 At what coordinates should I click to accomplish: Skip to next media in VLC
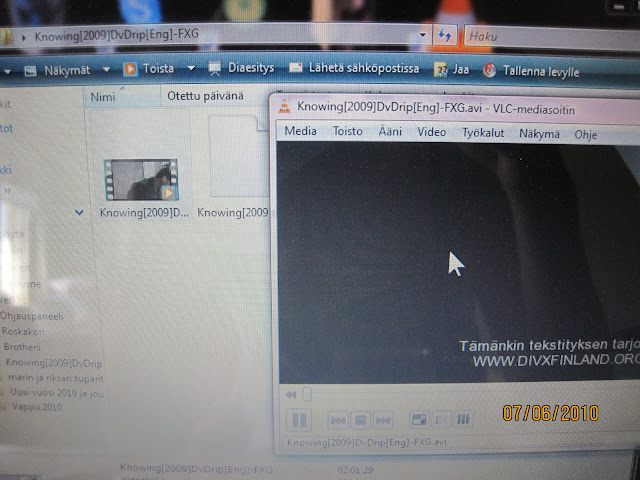click(x=383, y=420)
